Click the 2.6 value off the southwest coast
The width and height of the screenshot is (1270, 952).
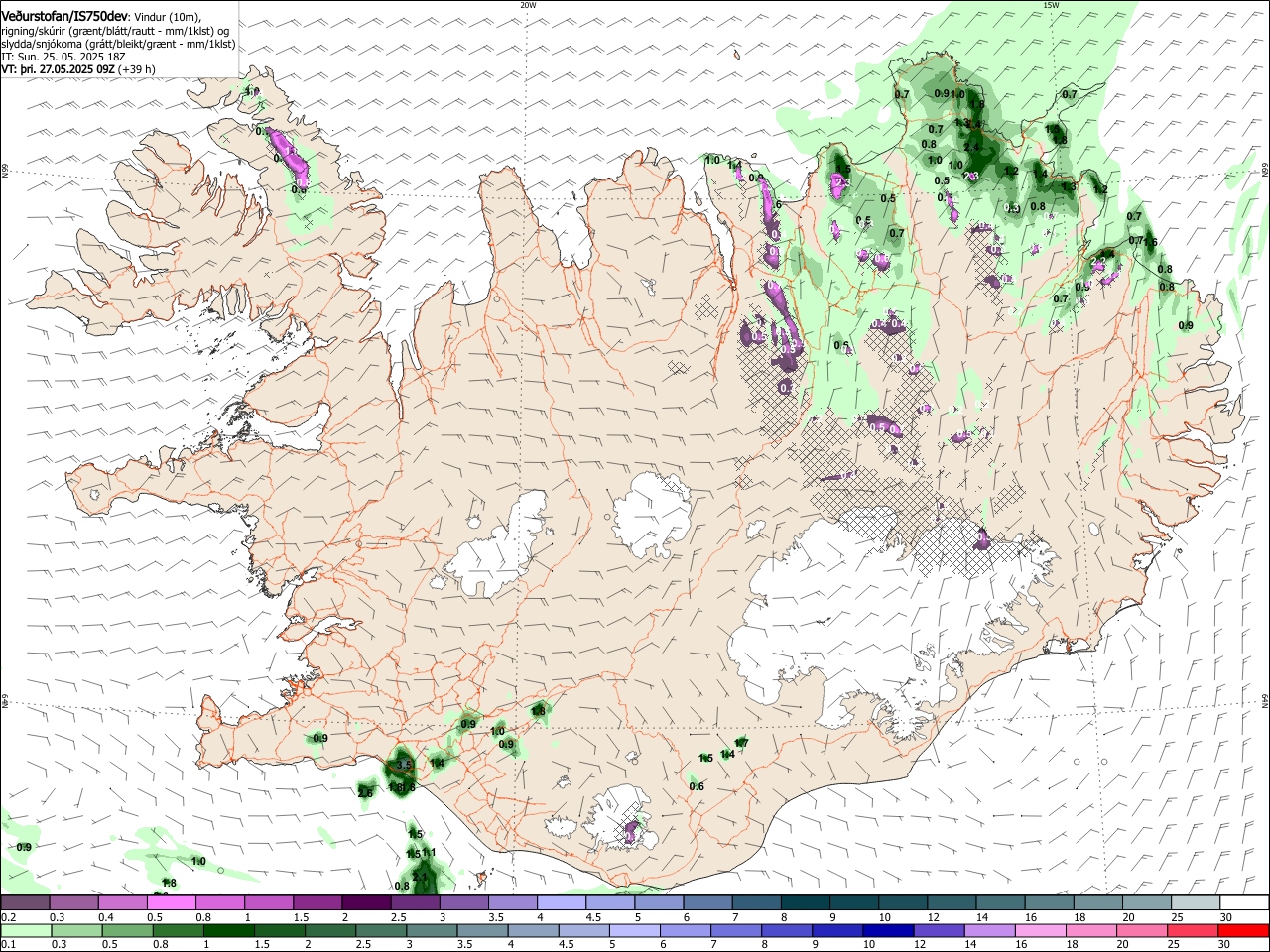tap(365, 792)
